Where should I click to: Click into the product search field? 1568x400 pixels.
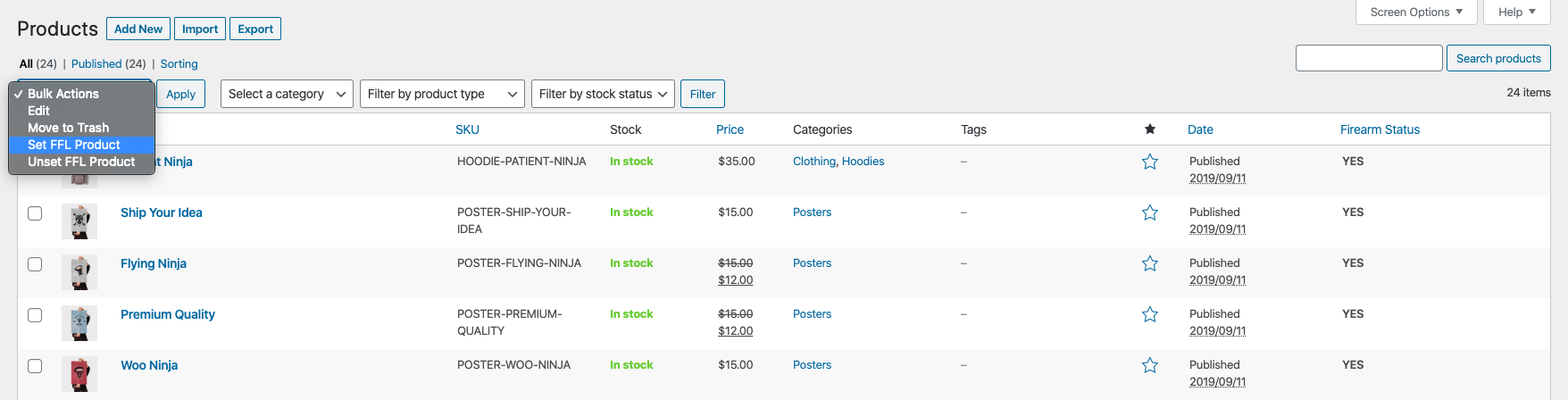1369,58
